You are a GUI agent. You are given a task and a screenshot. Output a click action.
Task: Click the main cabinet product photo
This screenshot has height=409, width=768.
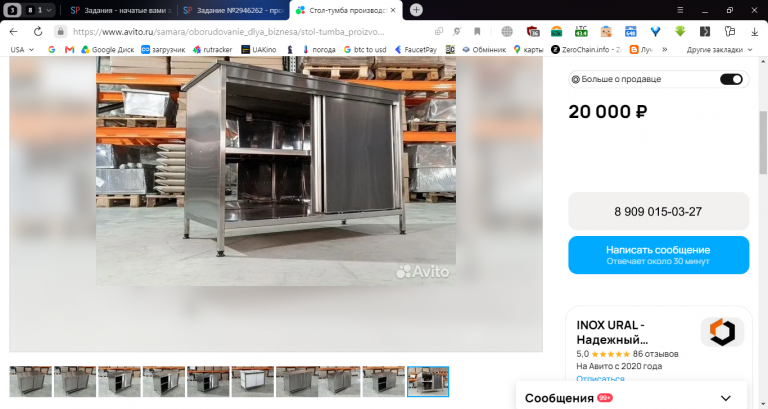(276, 170)
